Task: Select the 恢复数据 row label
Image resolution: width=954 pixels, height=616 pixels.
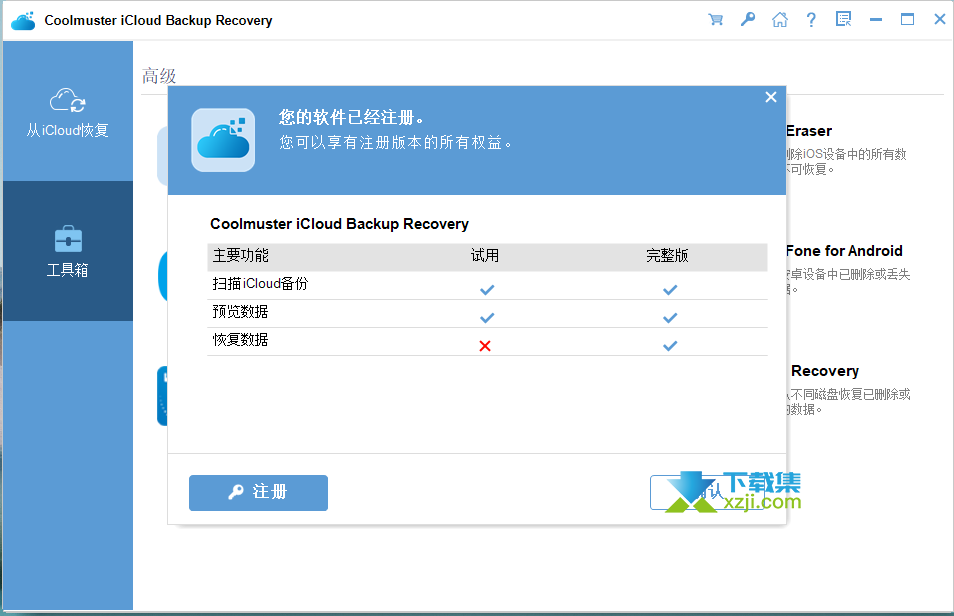Action: [x=240, y=340]
